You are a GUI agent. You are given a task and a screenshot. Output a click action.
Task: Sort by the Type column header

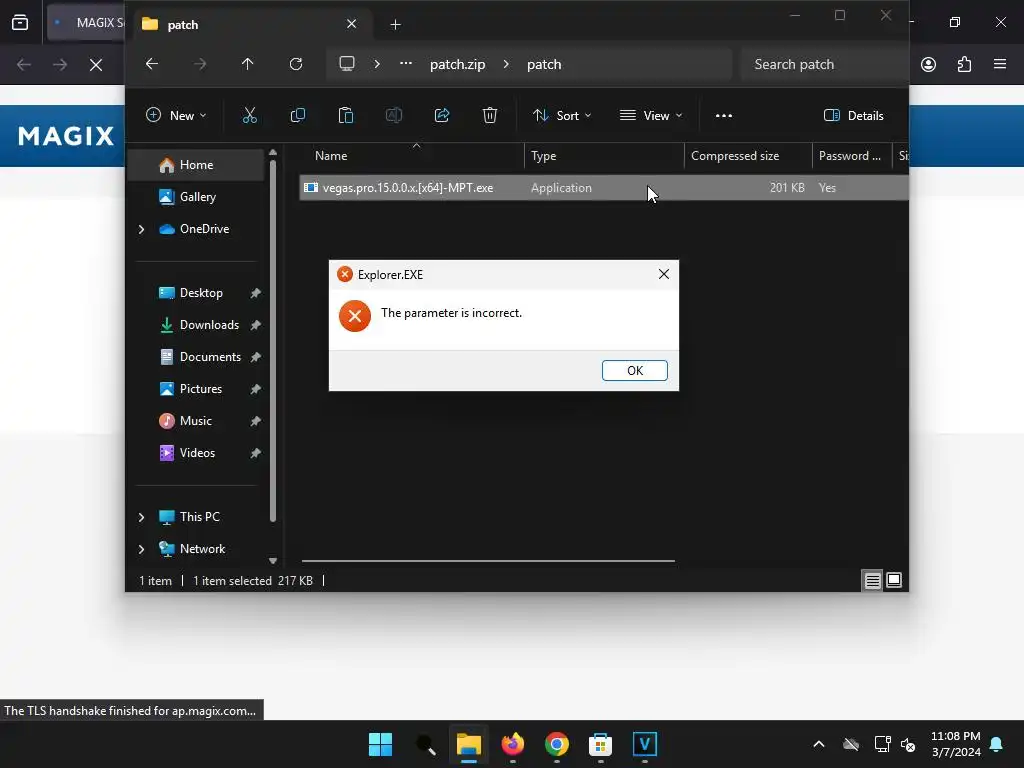(604, 155)
